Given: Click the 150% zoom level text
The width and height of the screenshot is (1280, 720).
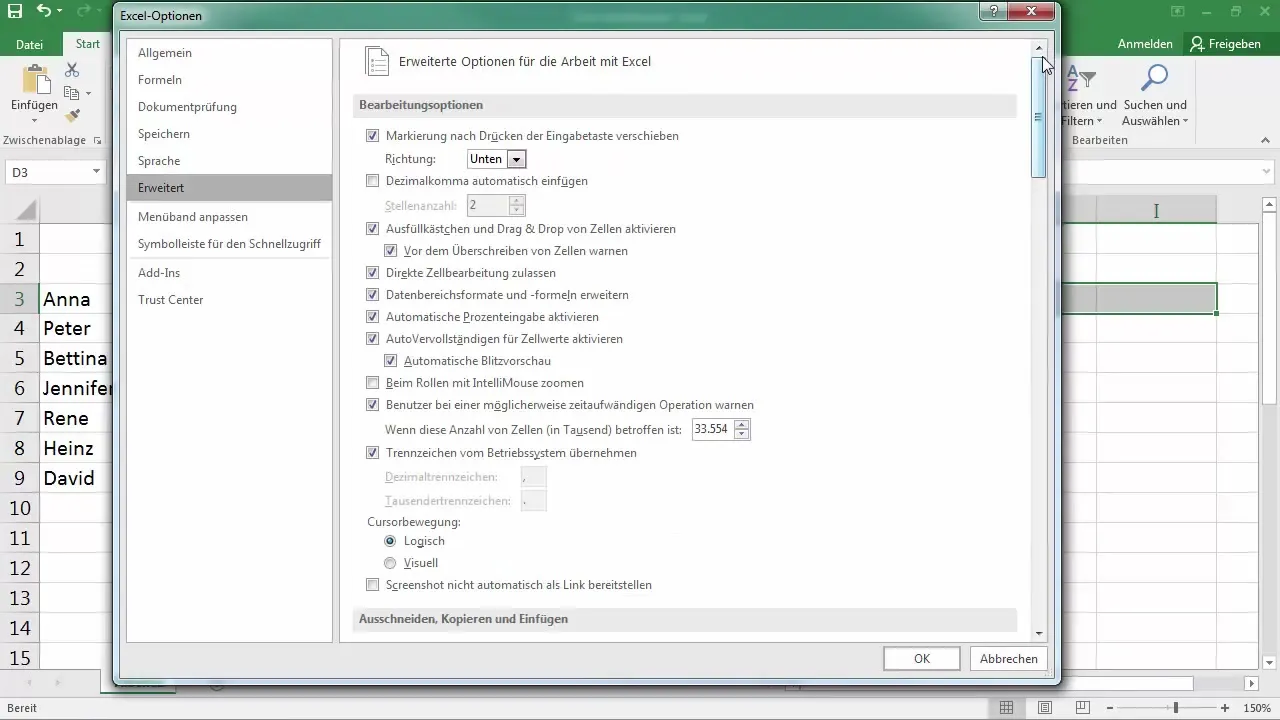Looking at the screenshot, I should [x=1255, y=707].
